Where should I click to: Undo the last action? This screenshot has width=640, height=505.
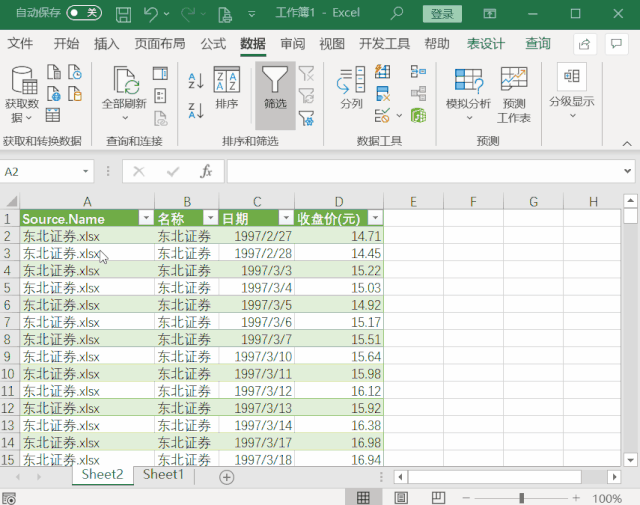coord(151,14)
